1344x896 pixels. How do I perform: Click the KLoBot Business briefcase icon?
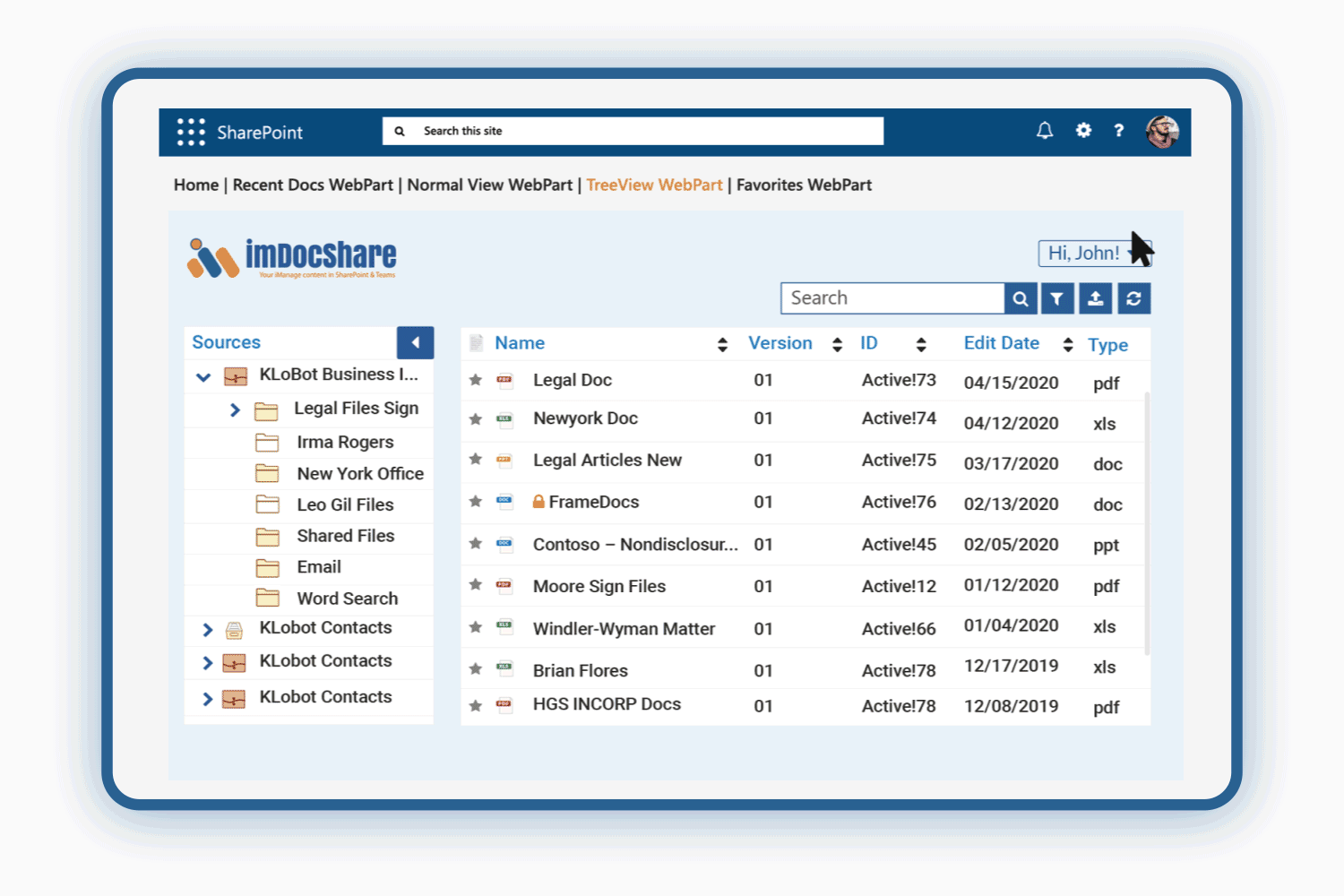tap(235, 377)
